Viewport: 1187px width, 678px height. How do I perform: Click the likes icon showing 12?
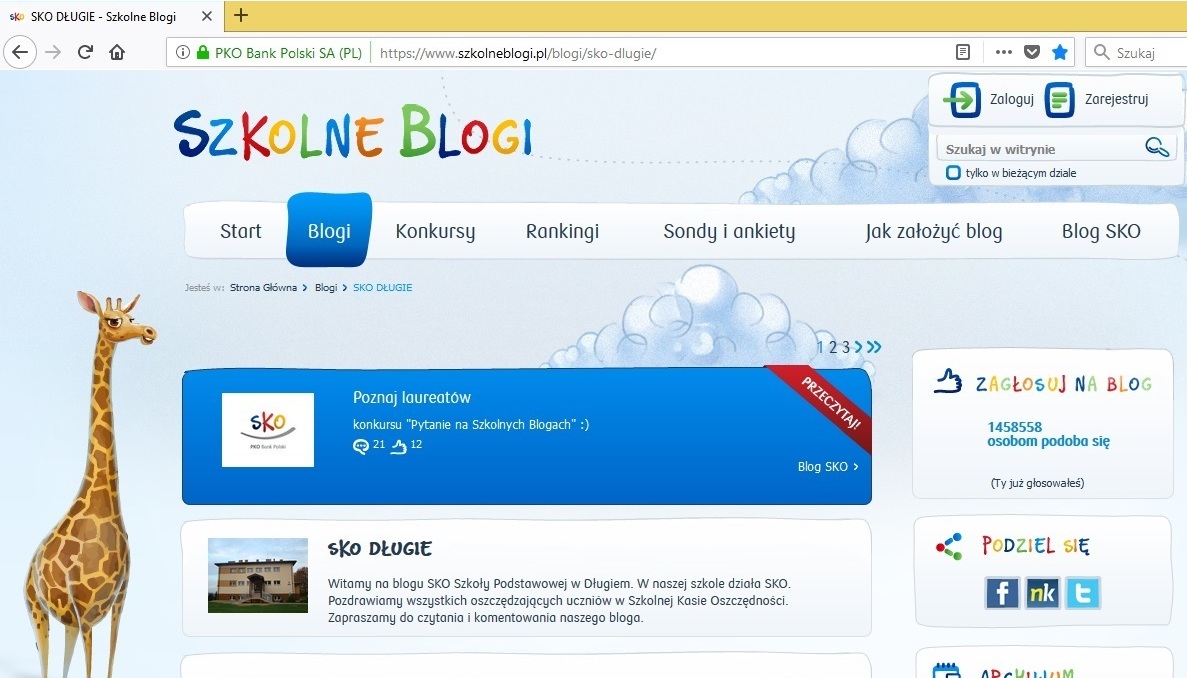399,446
